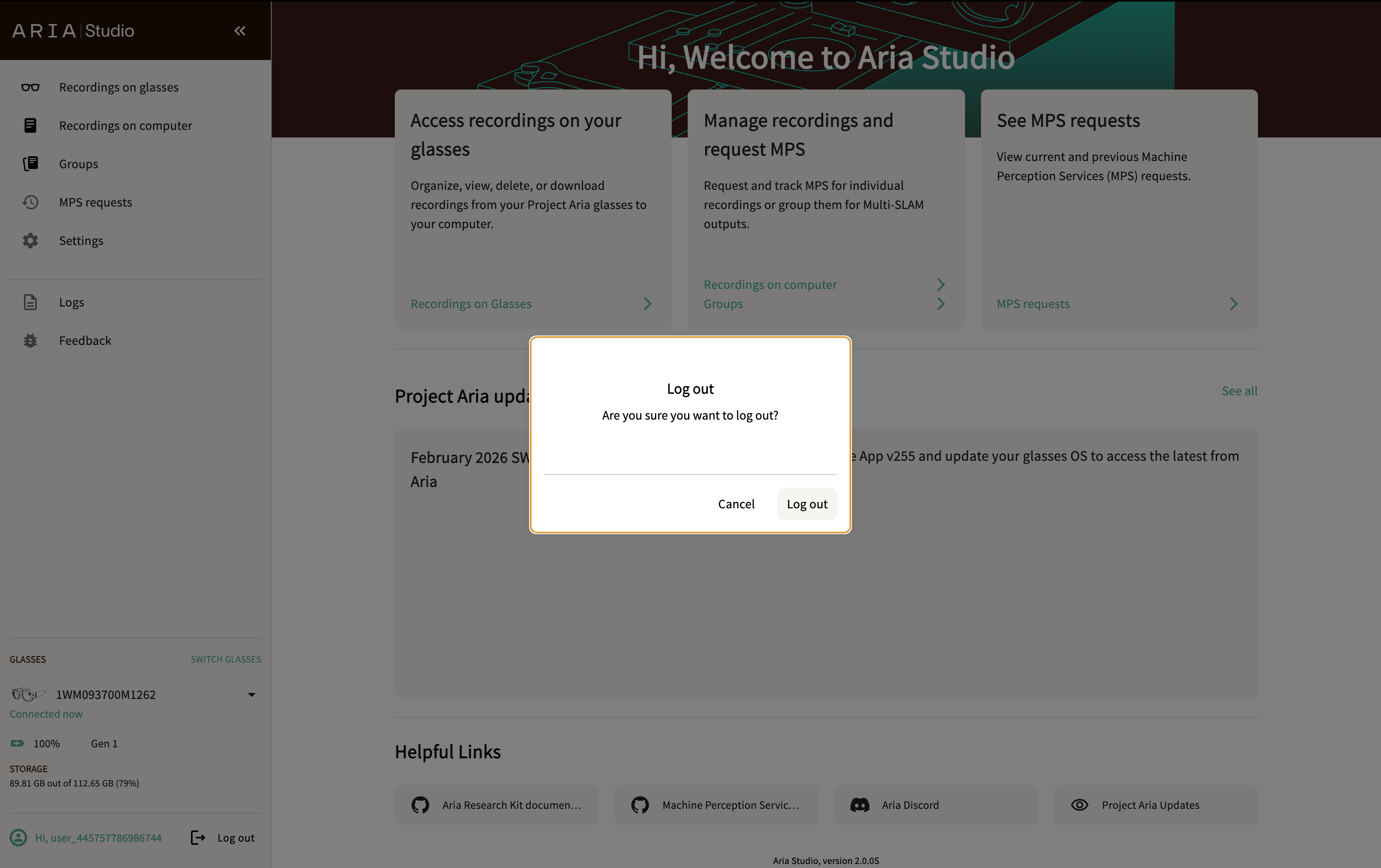This screenshot has width=1381, height=868.
Task: Click the Discord icon on Aria Discord link
Action: click(x=860, y=805)
